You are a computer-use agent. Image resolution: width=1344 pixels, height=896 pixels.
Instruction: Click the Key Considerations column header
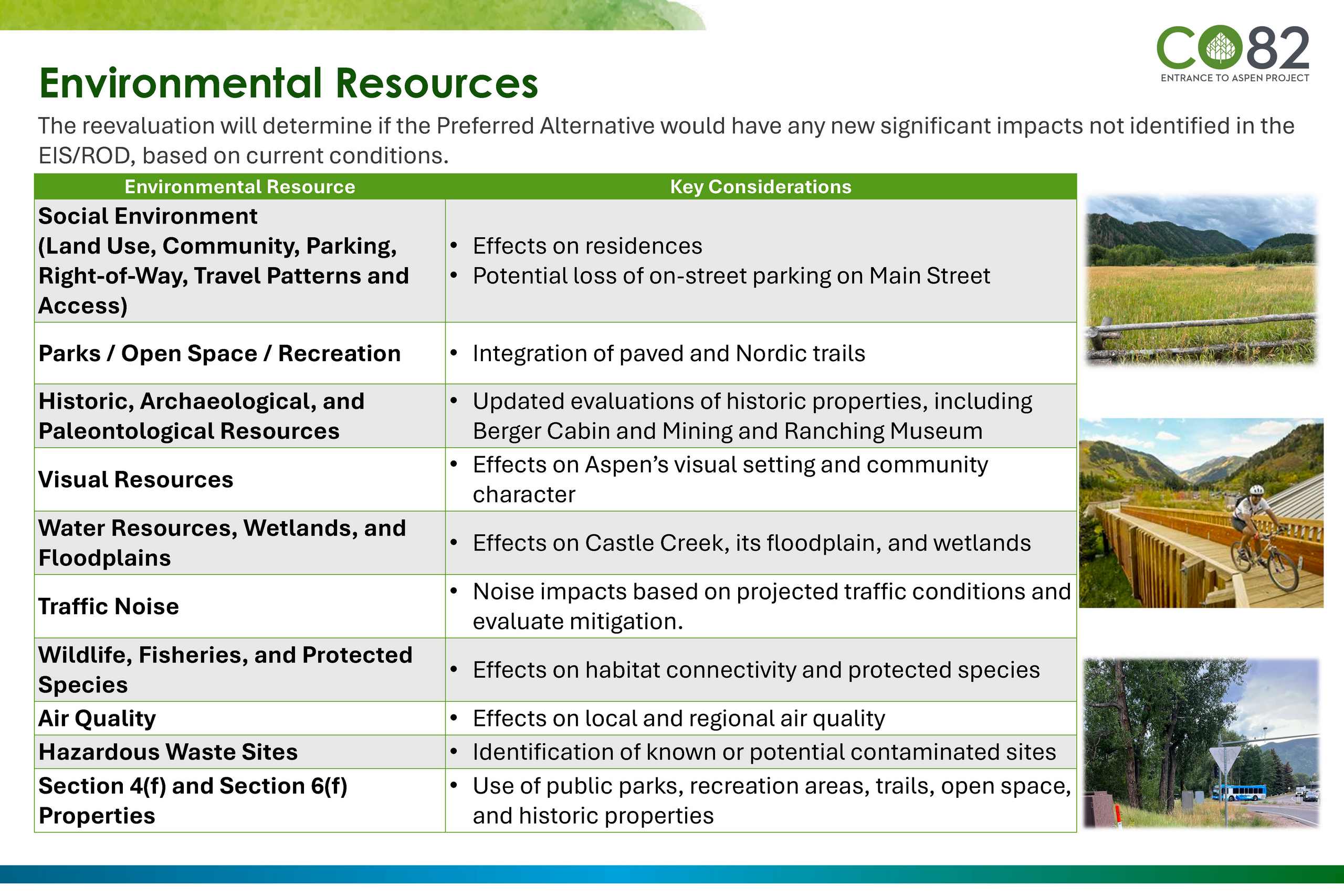760,187
